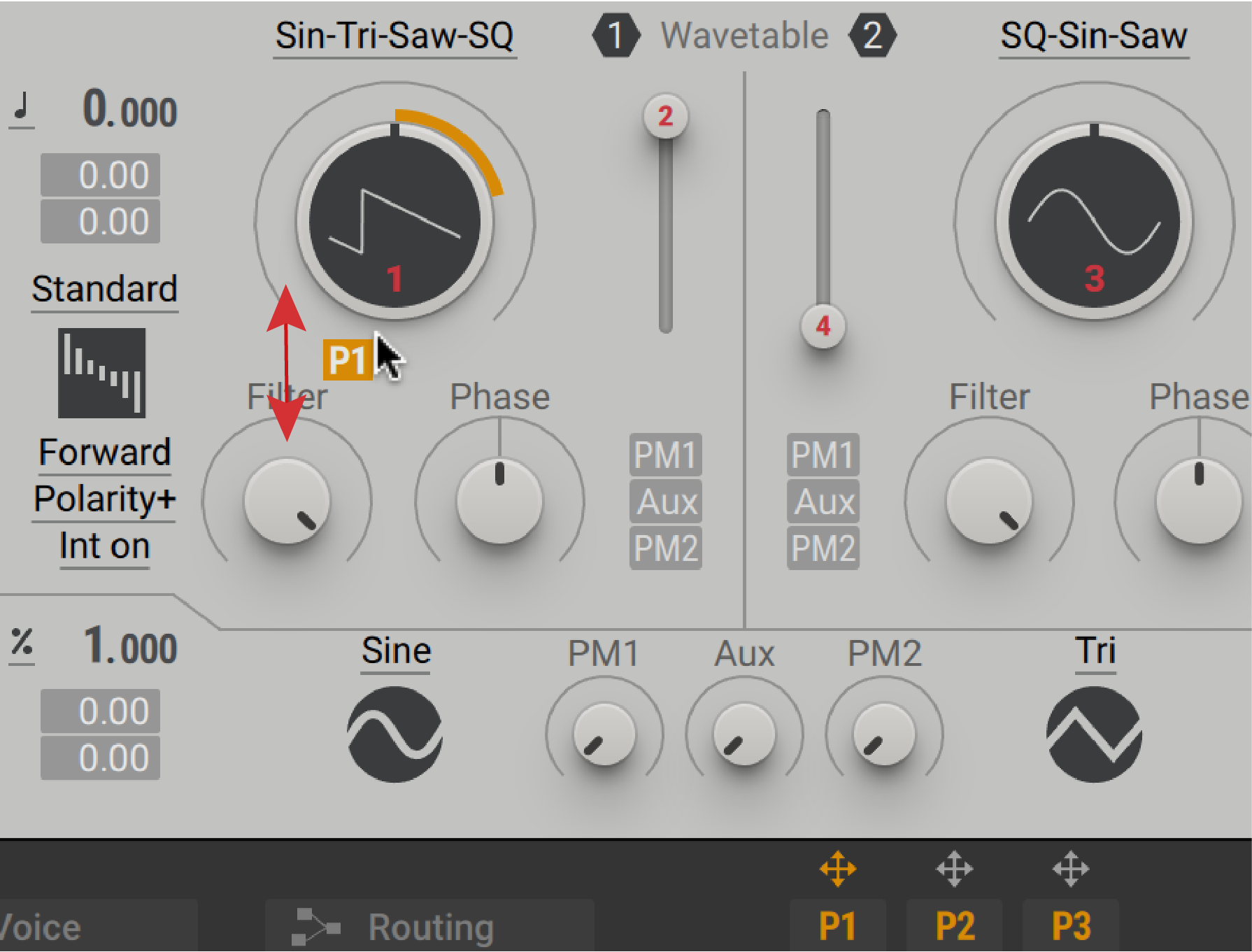Click the move handle above P1
Screen dimensions: 1252x952
(837, 869)
